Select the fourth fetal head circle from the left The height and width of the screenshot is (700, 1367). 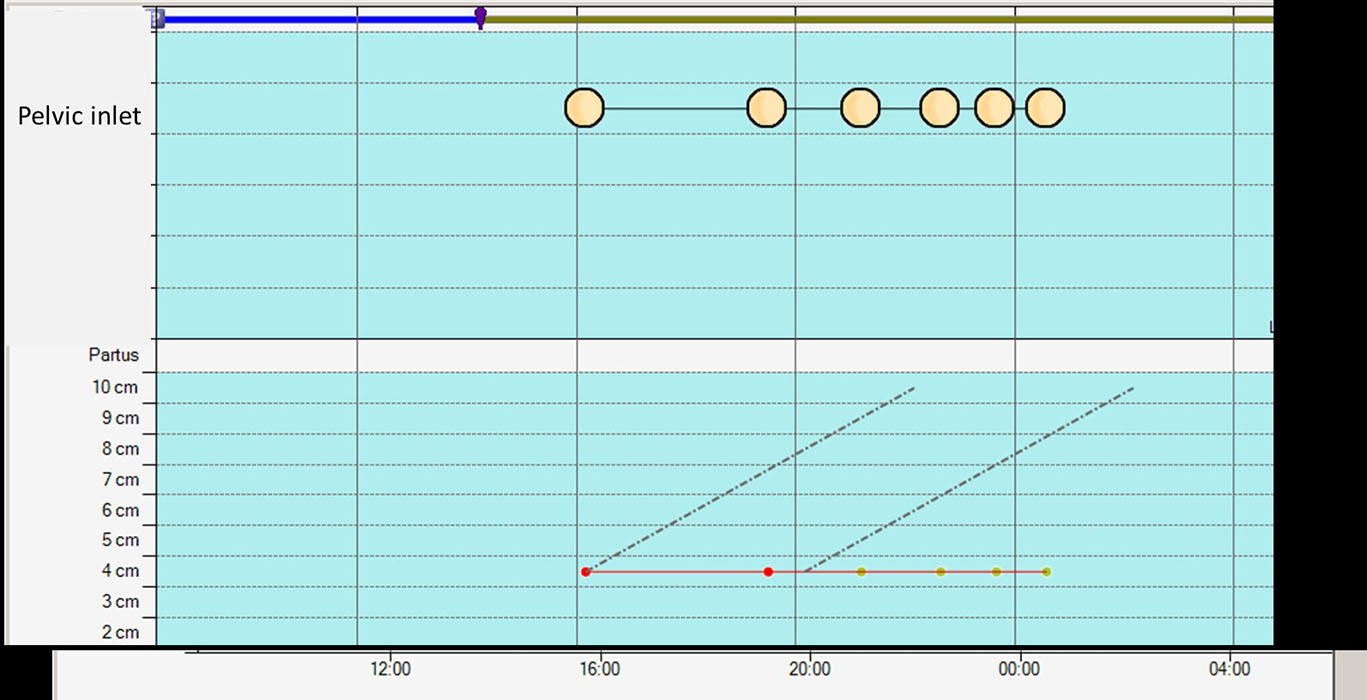(x=939, y=108)
